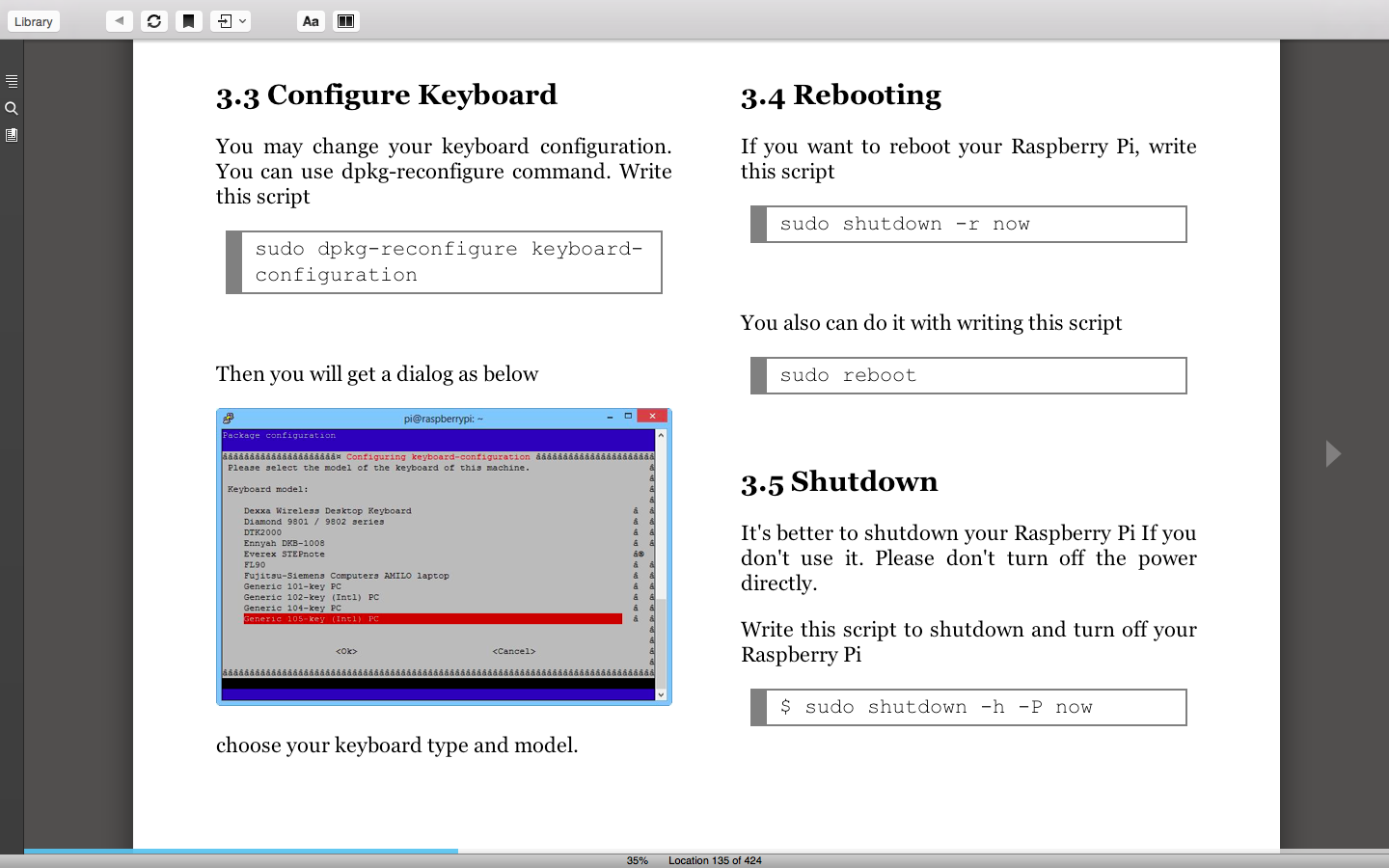Click the '3.3 Configure Keyboard' heading
1389x868 pixels.
(x=387, y=95)
